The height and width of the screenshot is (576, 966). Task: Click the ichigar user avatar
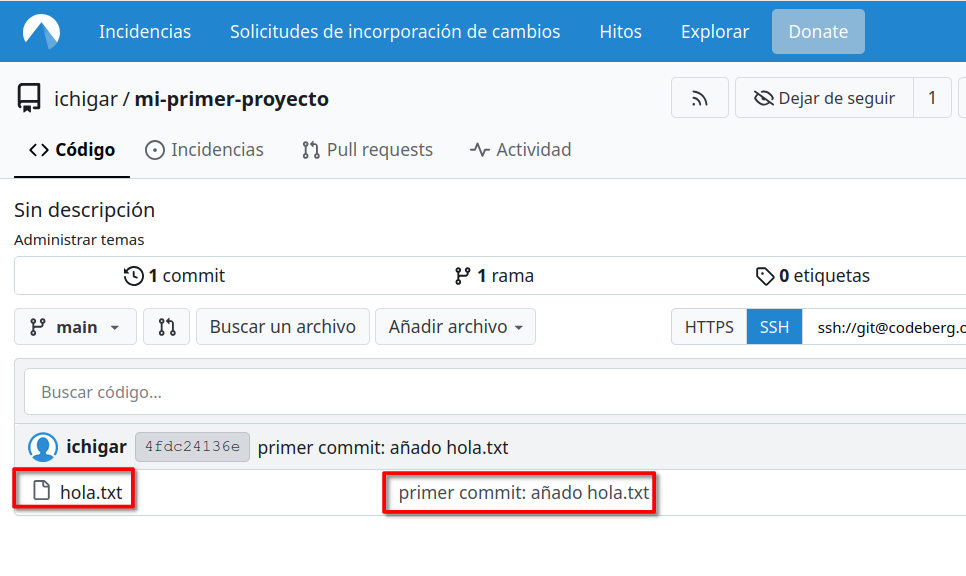[x=42, y=447]
